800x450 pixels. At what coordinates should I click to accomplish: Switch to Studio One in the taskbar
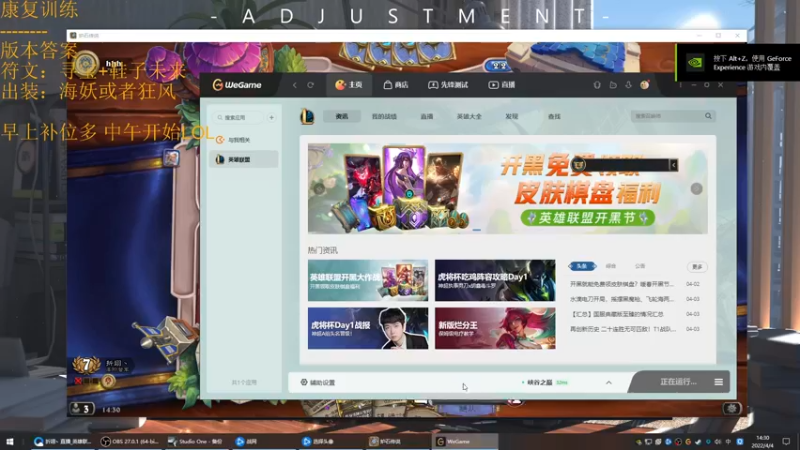[x=198, y=441]
